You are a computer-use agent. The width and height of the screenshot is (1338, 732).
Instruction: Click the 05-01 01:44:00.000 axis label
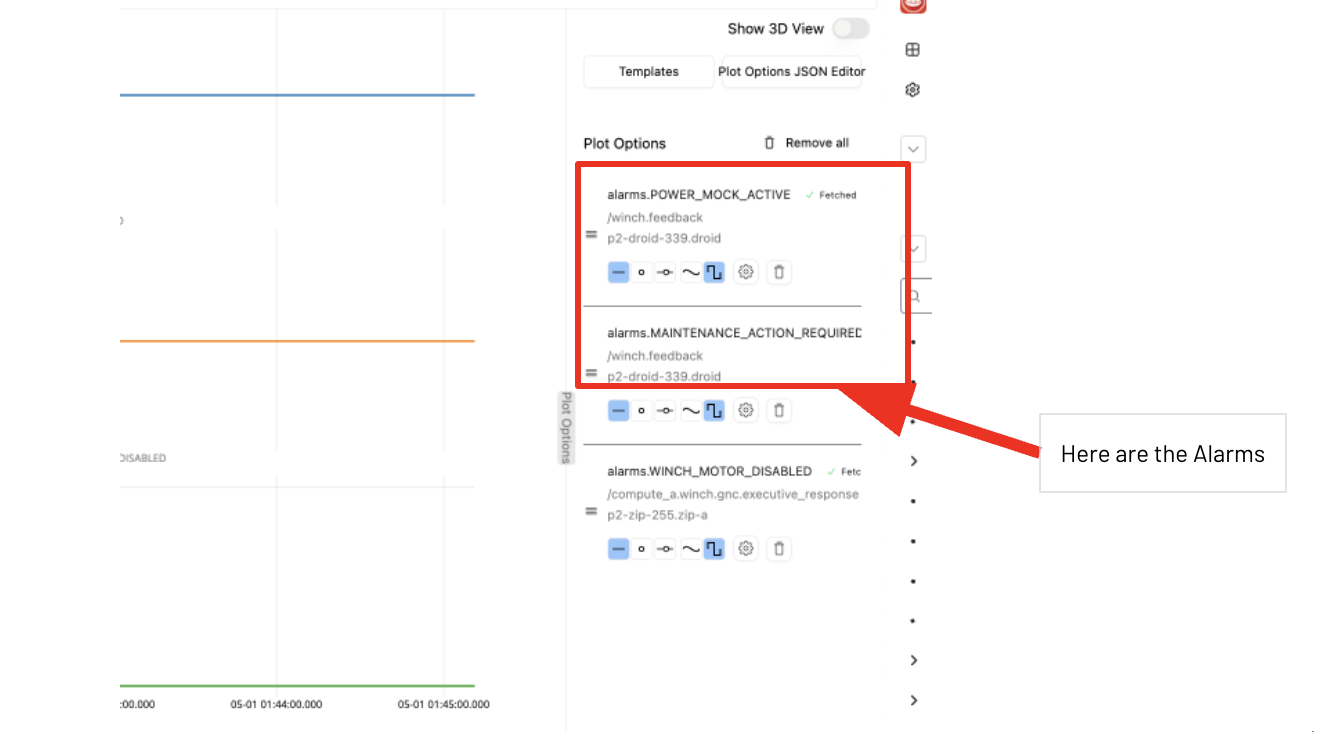[276, 704]
